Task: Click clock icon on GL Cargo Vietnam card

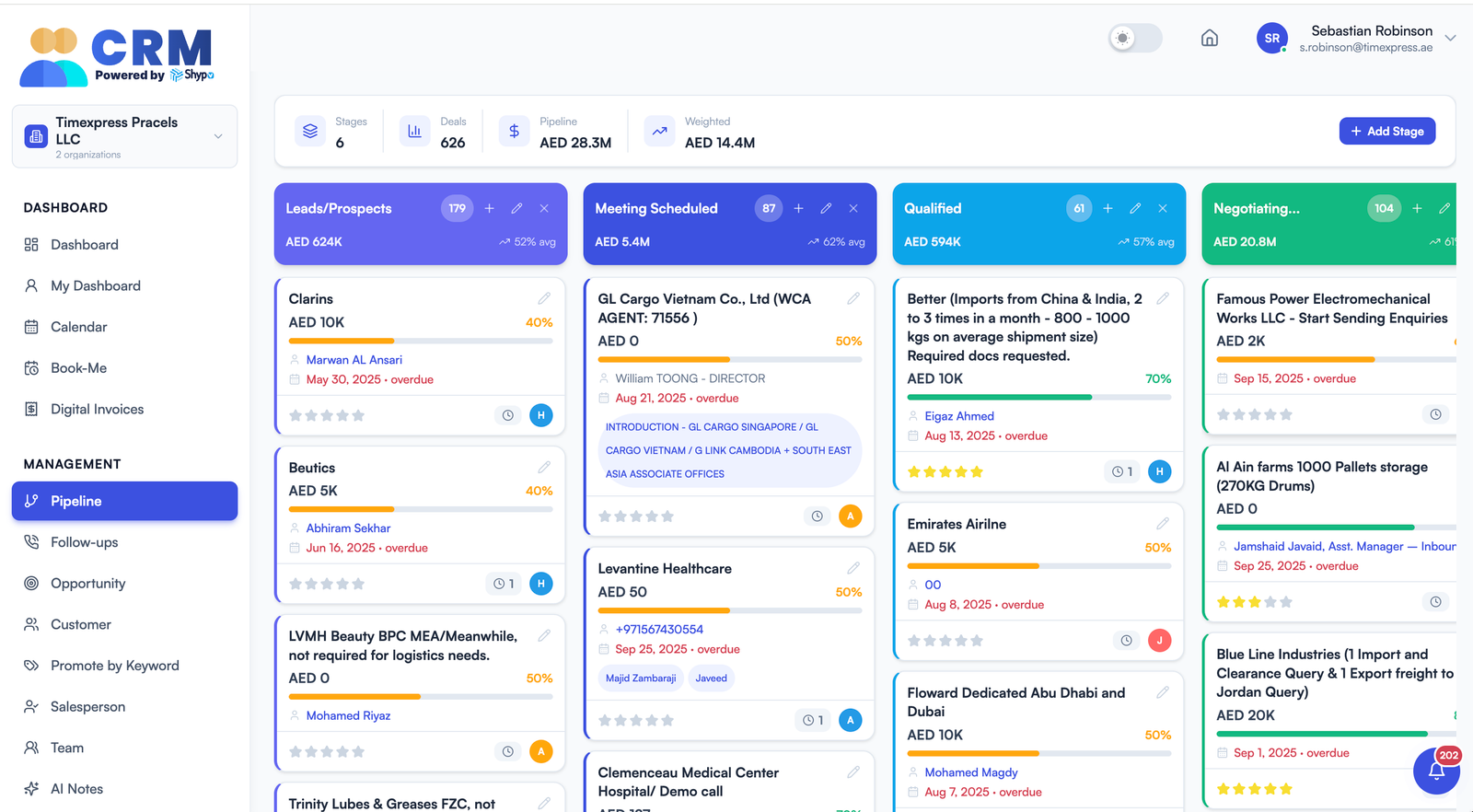Action: click(x=818, y=516)
